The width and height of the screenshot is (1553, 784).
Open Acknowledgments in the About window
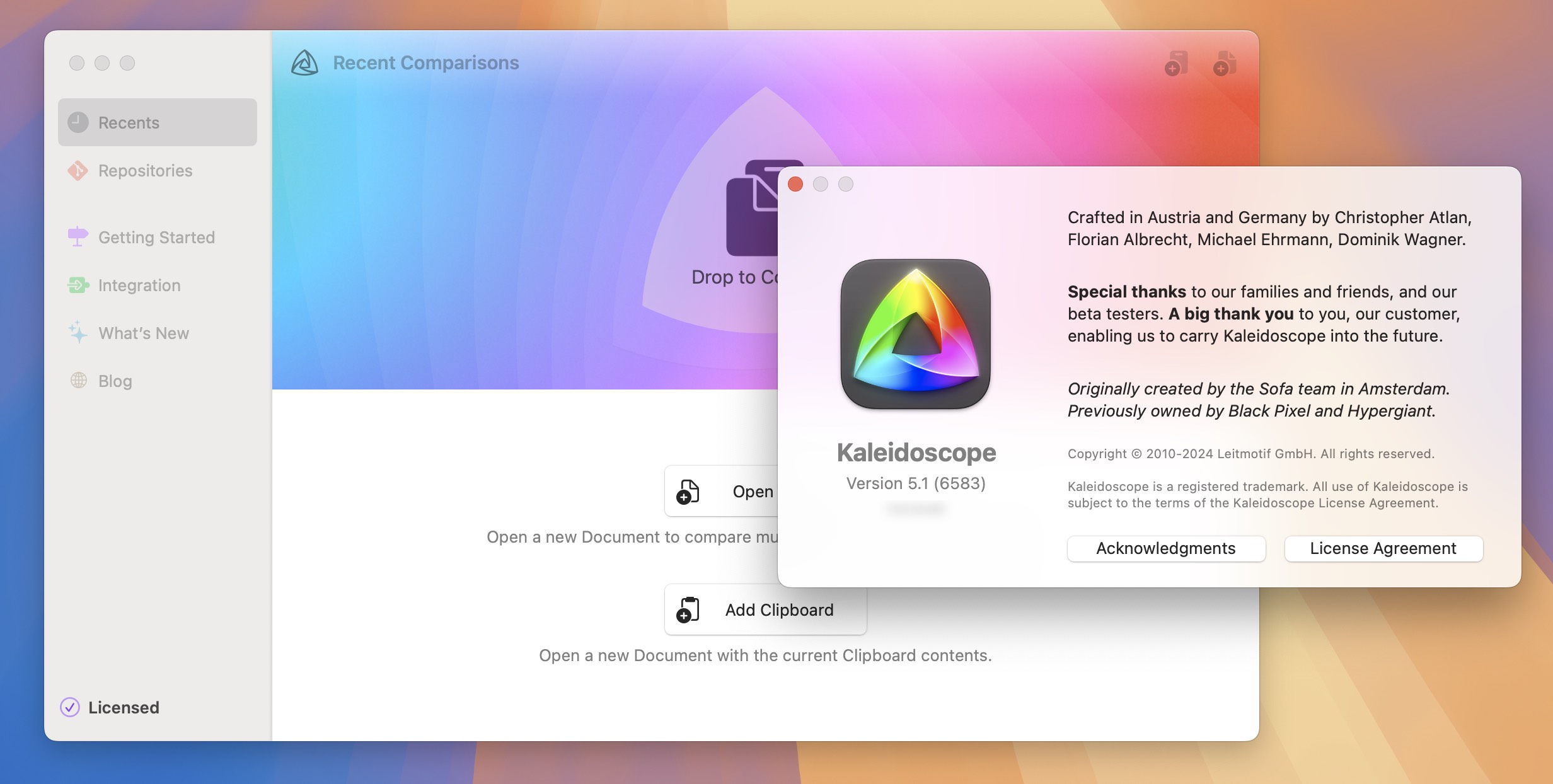pos(1166,548)
